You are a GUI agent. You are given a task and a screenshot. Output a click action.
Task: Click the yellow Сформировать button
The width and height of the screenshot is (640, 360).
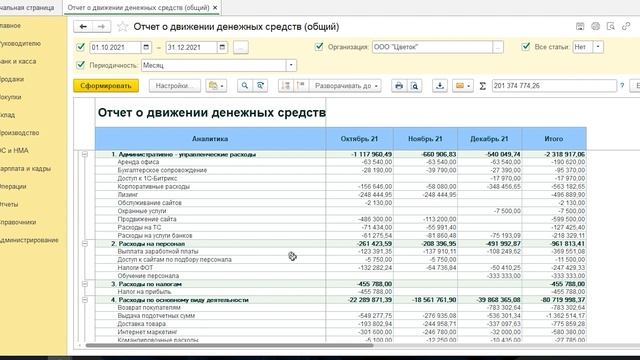106,86
